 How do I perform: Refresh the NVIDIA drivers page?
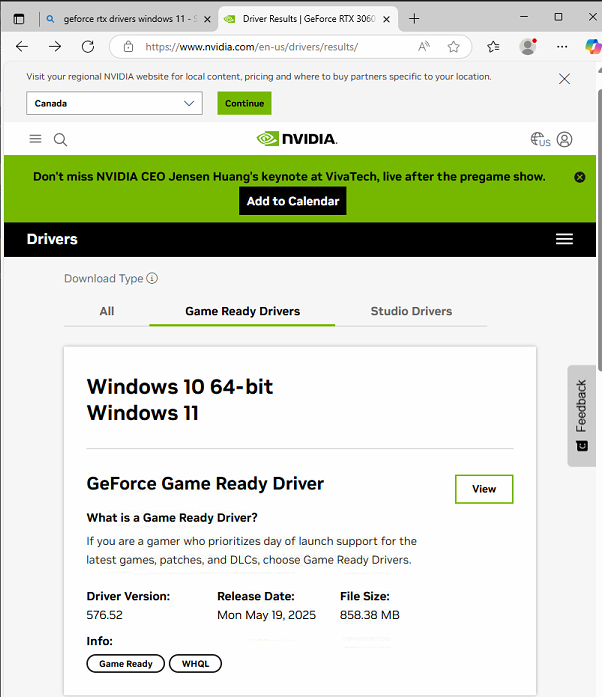[88, 46]
